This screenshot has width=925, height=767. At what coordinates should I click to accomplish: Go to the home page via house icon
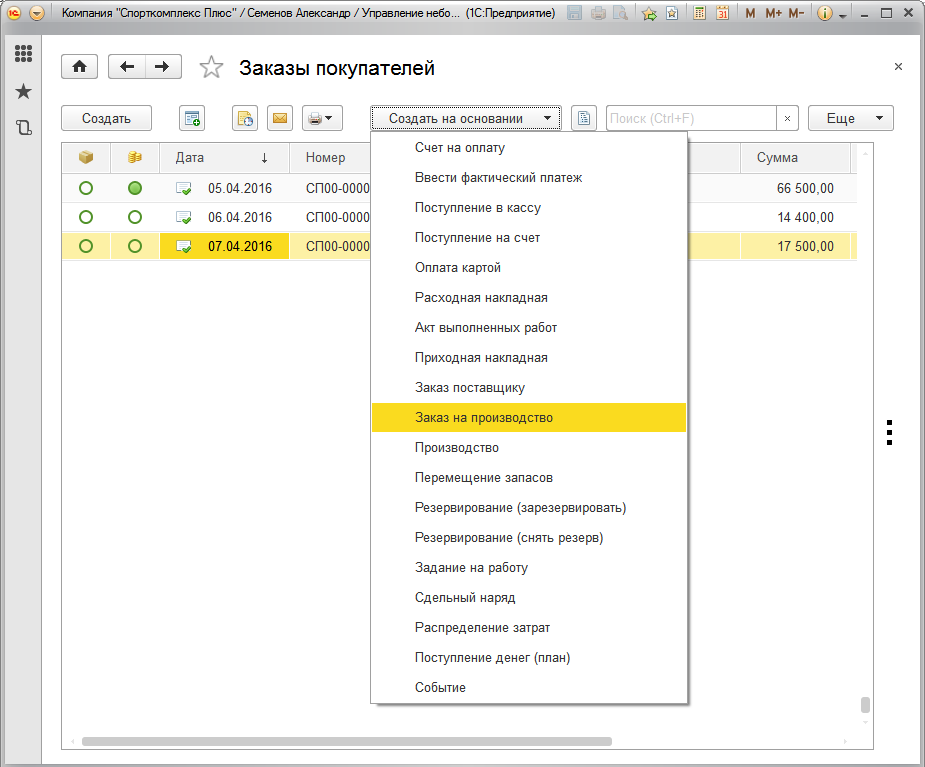pos(80,67)
